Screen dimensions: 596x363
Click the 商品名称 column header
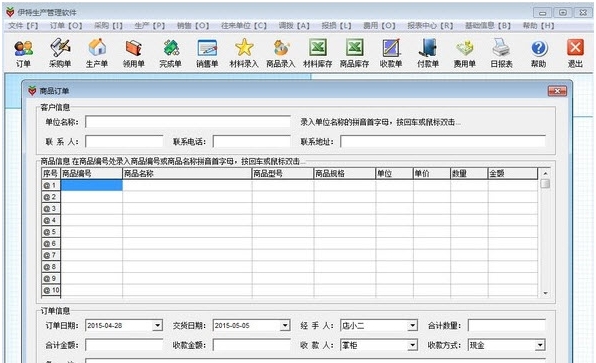pyautogui.click(x=187, y=174)
